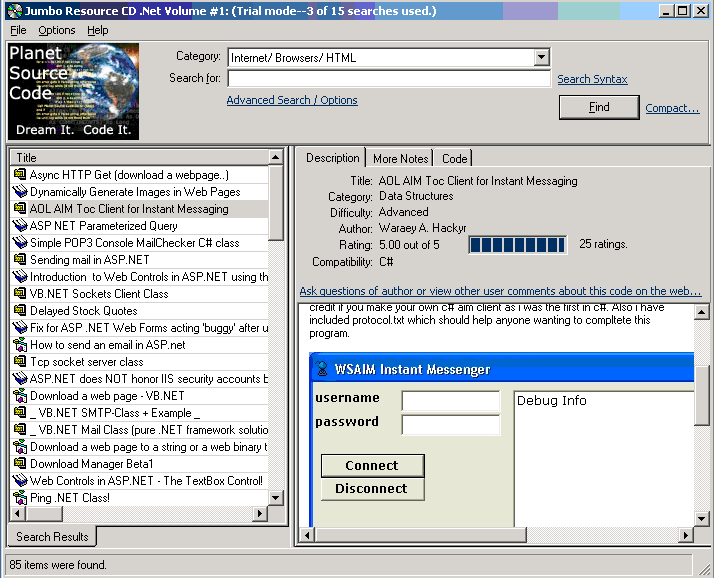Select 'Tcp socket server class' list row
The image size is (714, 578).
(139, 362)
